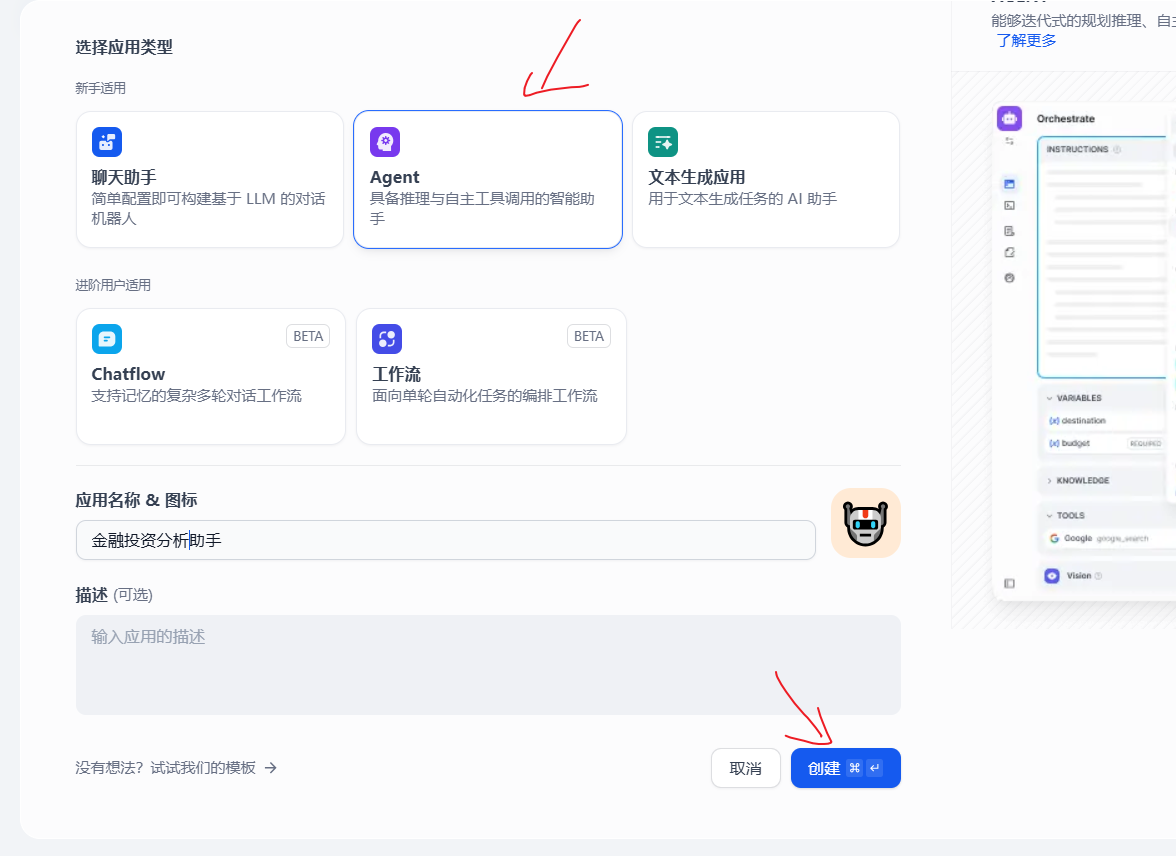
Task: Collapse the VARIABLES section in preview
Action: click(1078, 398)
